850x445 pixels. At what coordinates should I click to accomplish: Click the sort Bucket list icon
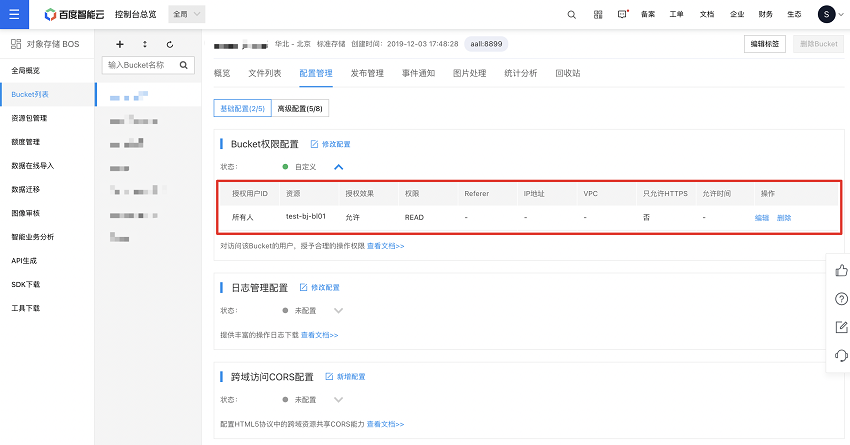click(145, 44)
